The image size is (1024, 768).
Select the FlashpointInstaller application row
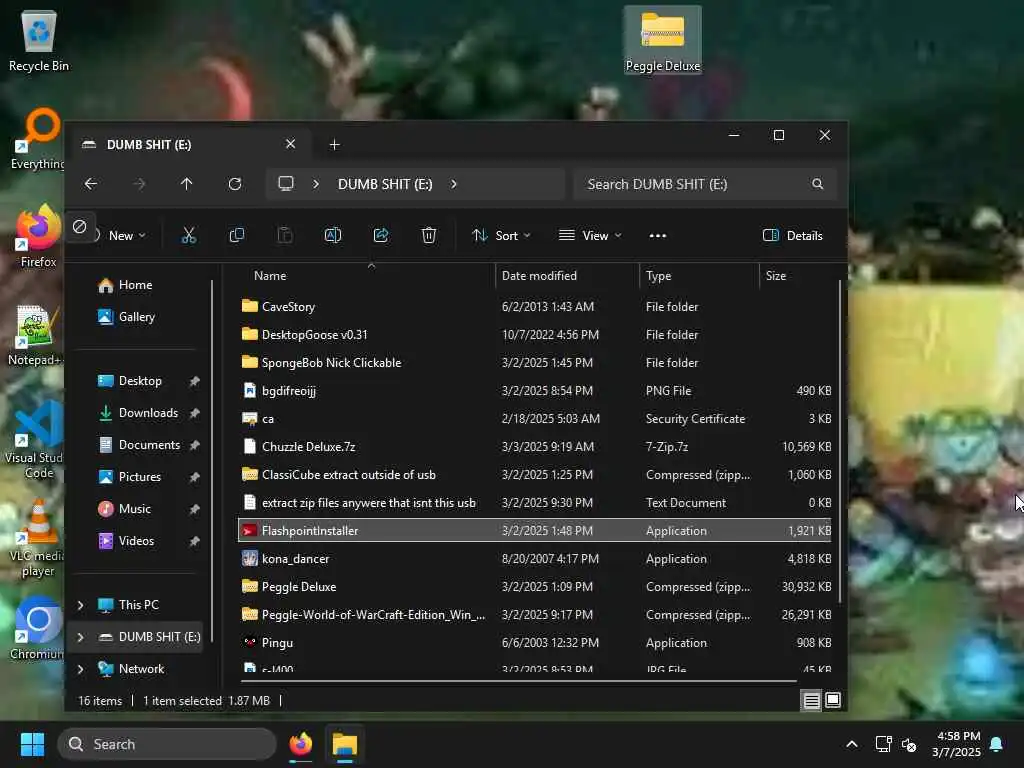pyautogui.click(x=536, y=530)
